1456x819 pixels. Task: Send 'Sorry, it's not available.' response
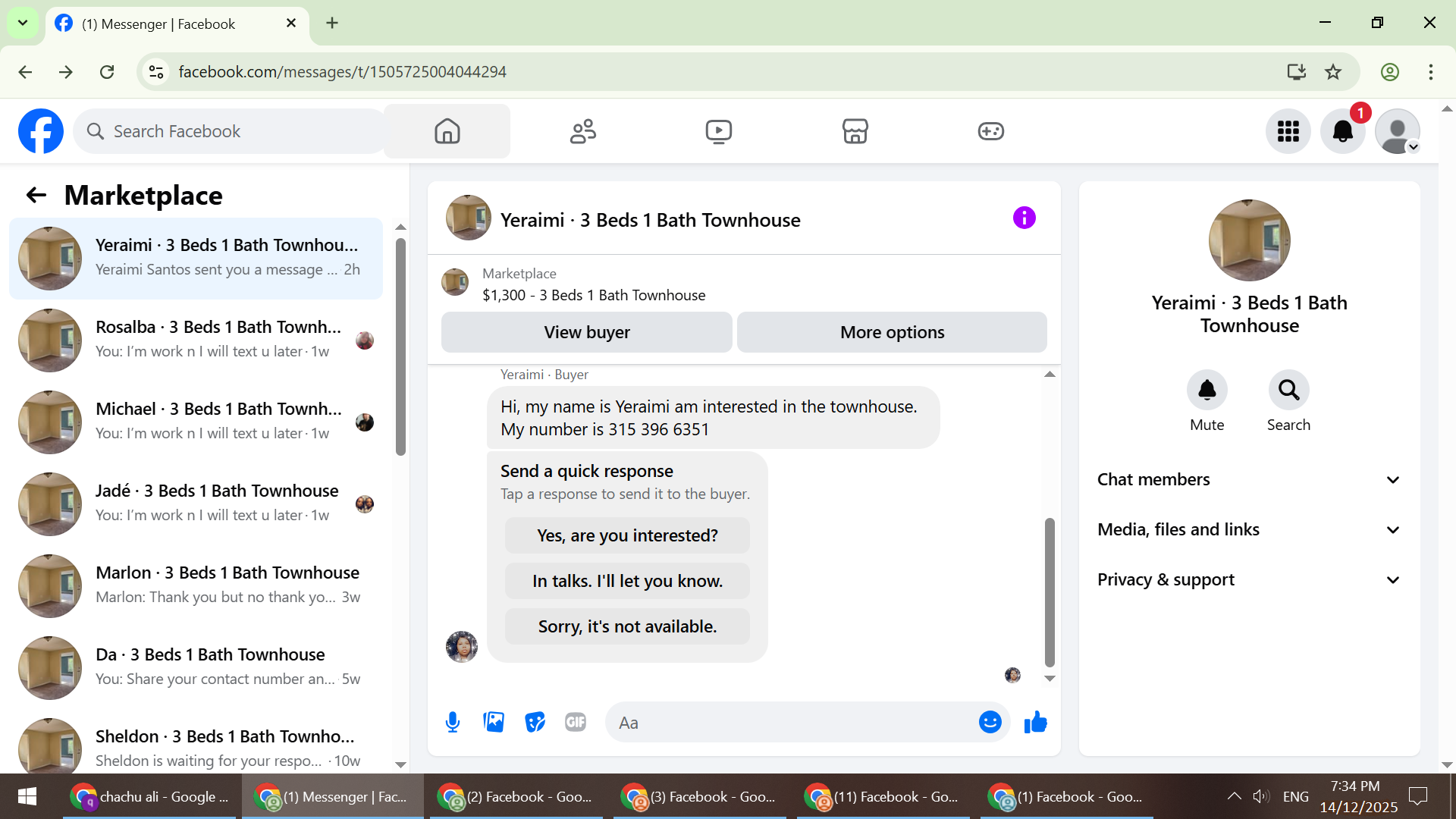pos(627,626)
